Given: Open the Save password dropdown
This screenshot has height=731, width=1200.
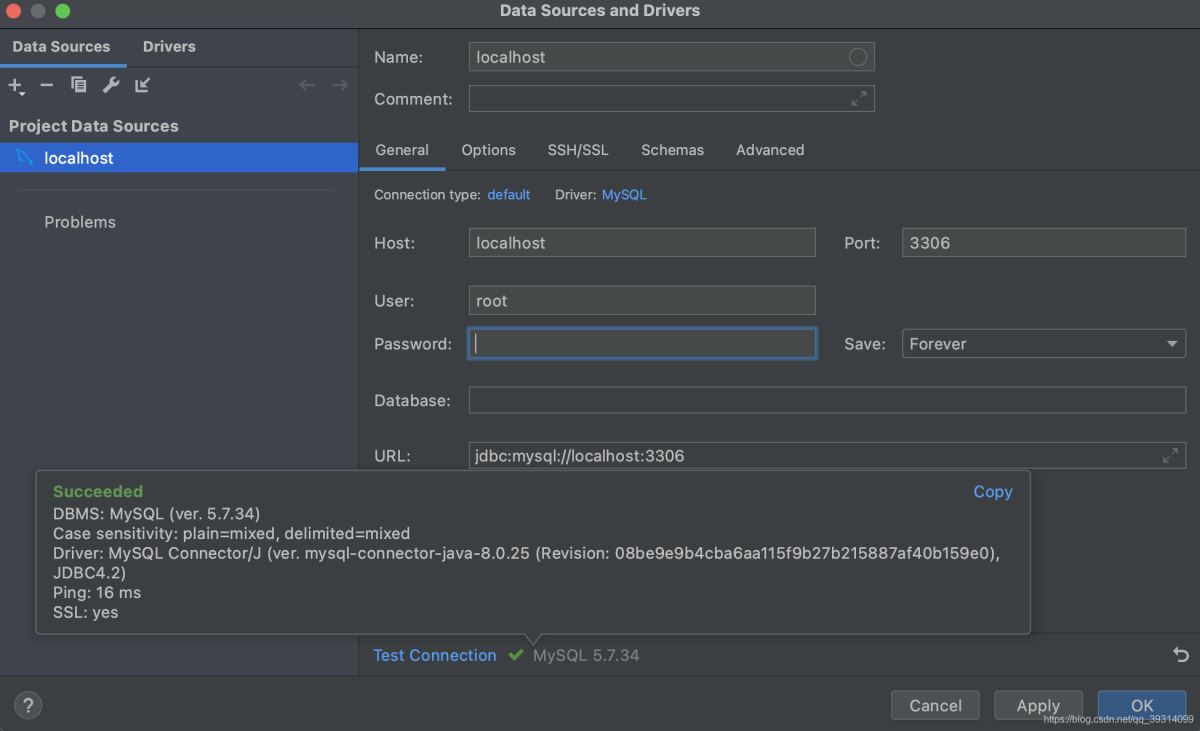Looking at the screenshot, I should click(x=1043, y=344).
